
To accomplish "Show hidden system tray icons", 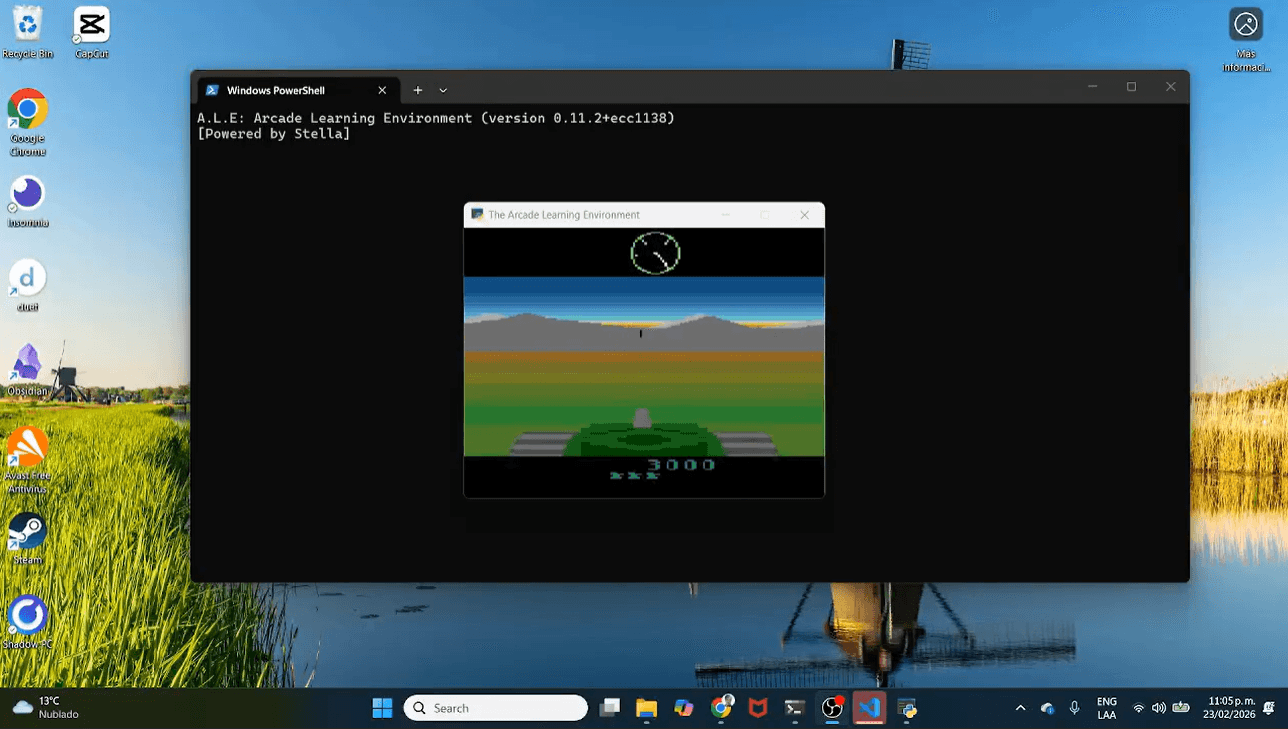I will point(1020,708).
